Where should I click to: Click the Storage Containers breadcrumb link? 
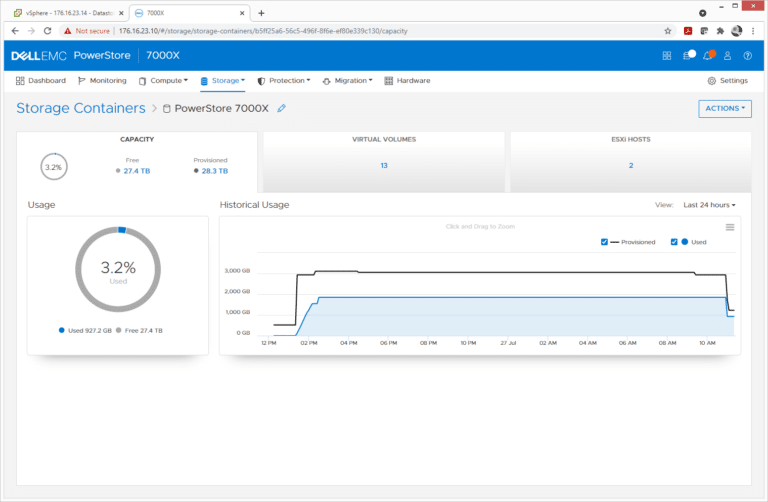81,108
